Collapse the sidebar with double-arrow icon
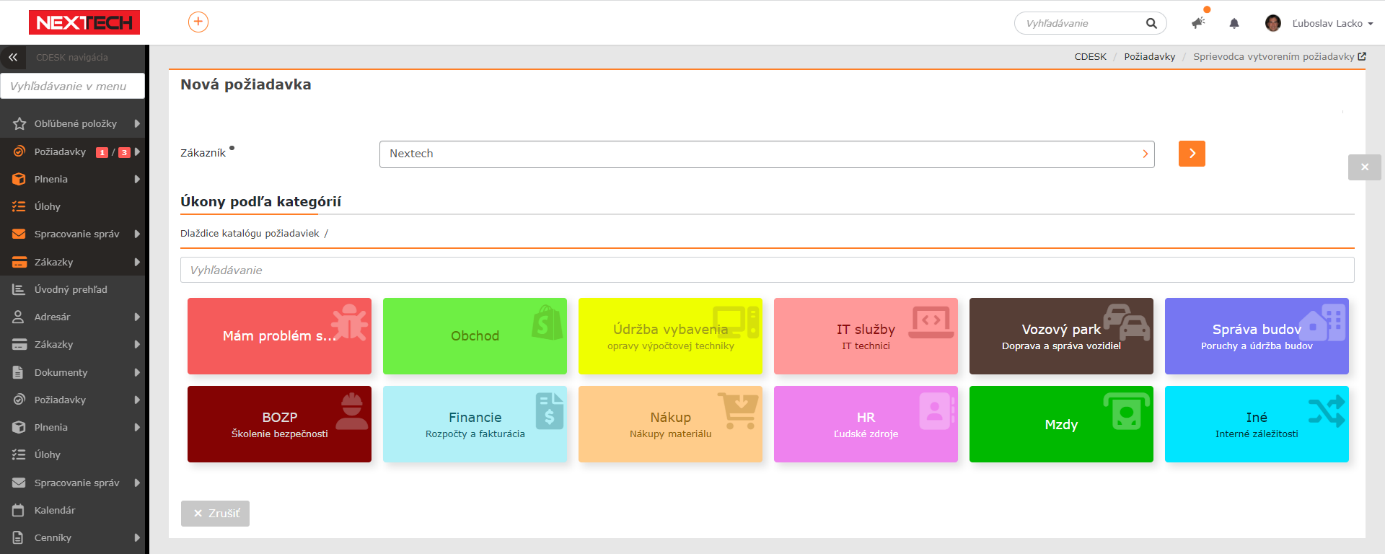This screenshot has width=1385, height=554. 13,57
